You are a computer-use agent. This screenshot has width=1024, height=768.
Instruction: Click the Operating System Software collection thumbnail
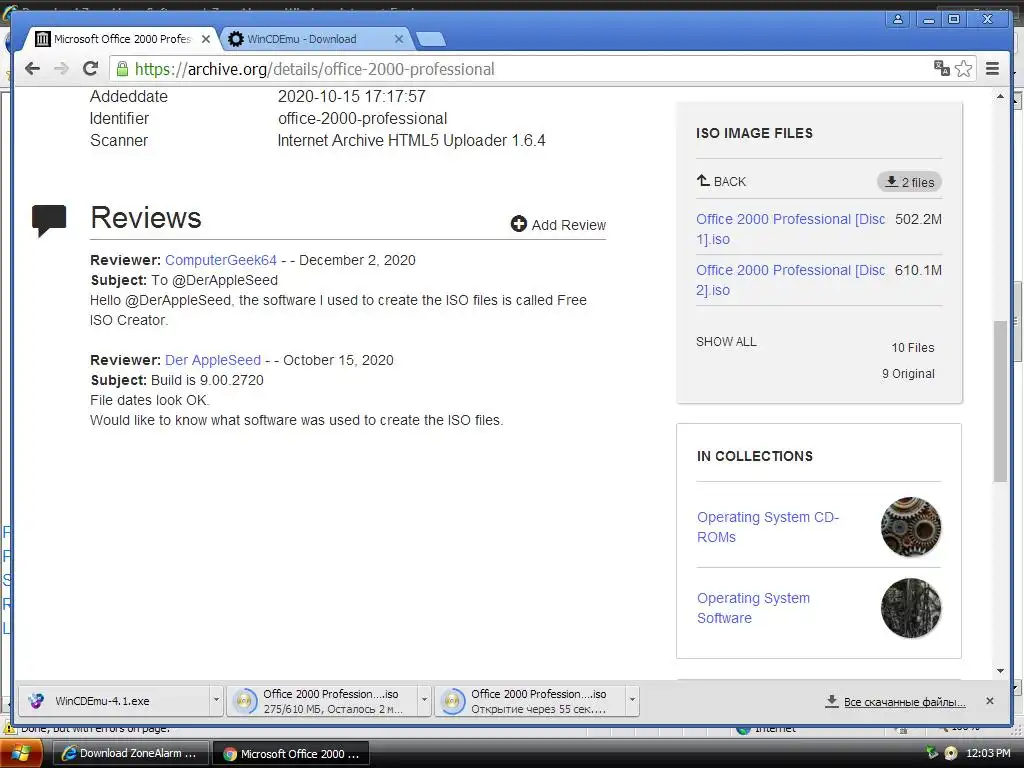[911, 608]
